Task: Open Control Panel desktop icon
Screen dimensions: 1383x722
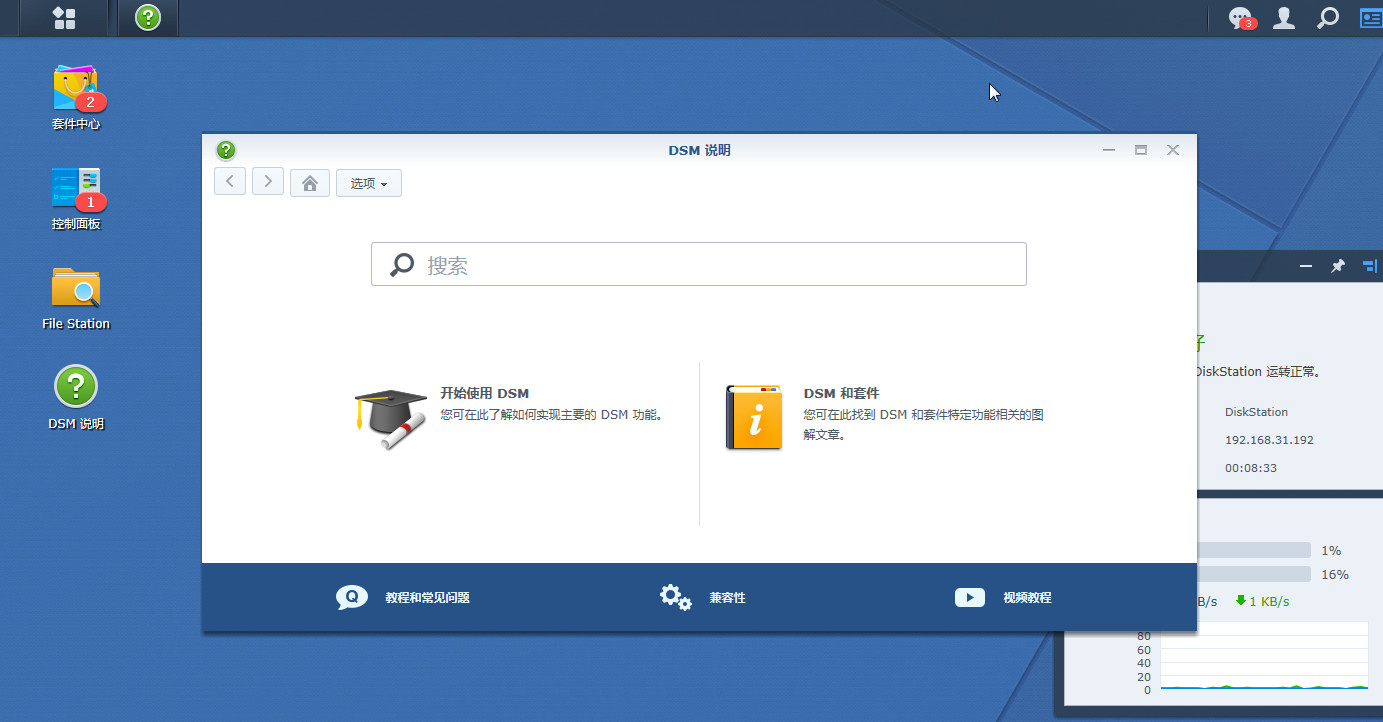Action: pyautogui.click(x=76, y=189)
